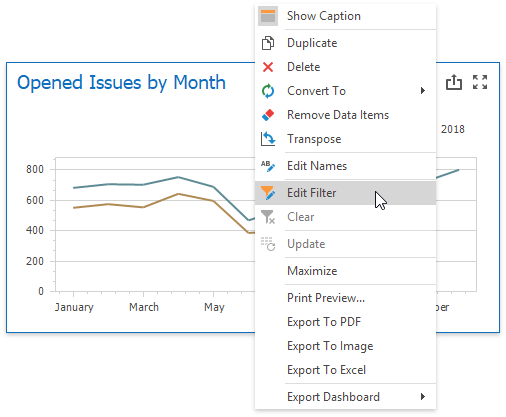Click the 2018 legend label
The width and height of the screenshot is (506, 417).
point(453,129)
